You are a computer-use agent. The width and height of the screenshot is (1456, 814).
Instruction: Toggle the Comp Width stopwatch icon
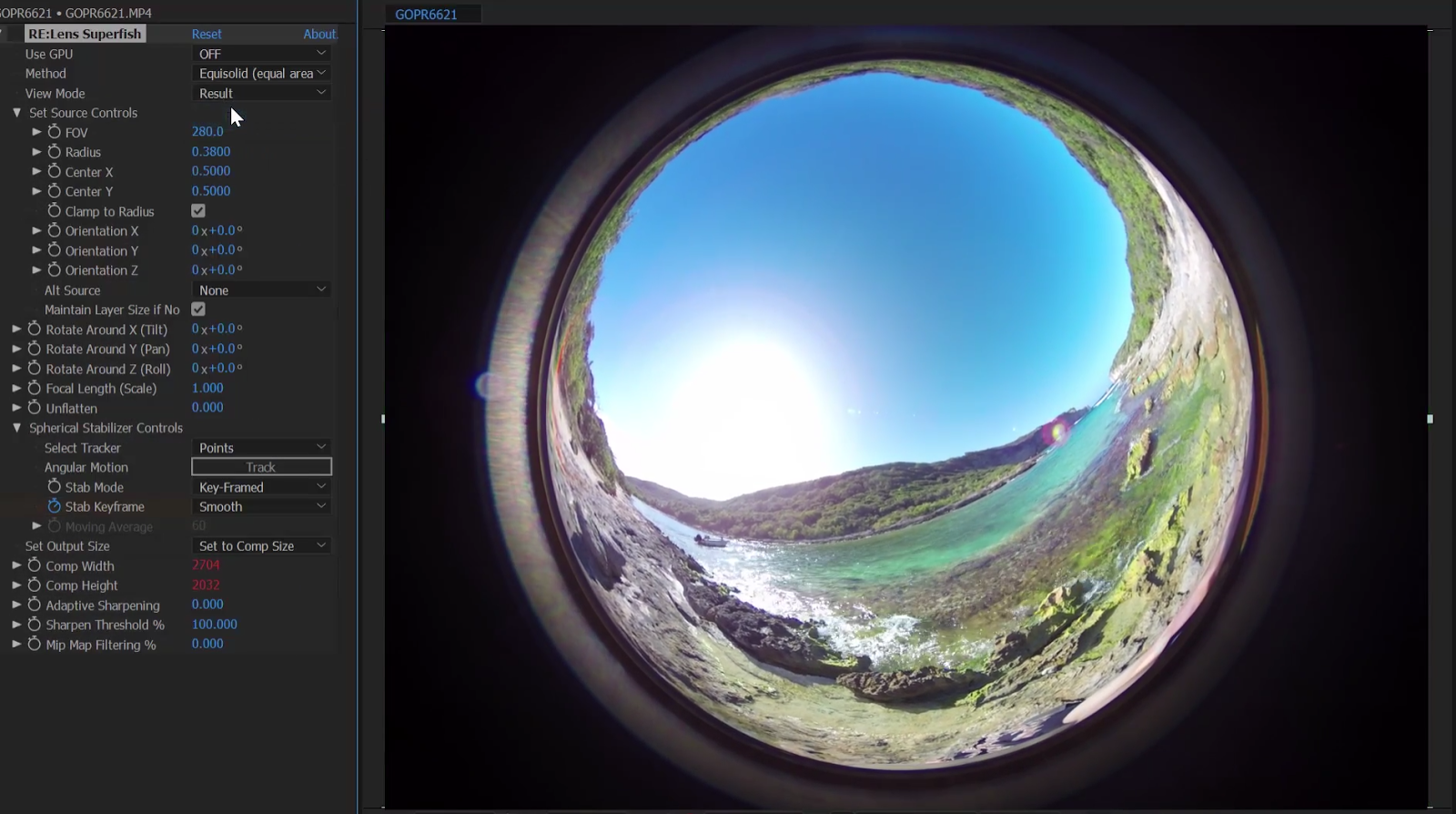coord(35,565)
